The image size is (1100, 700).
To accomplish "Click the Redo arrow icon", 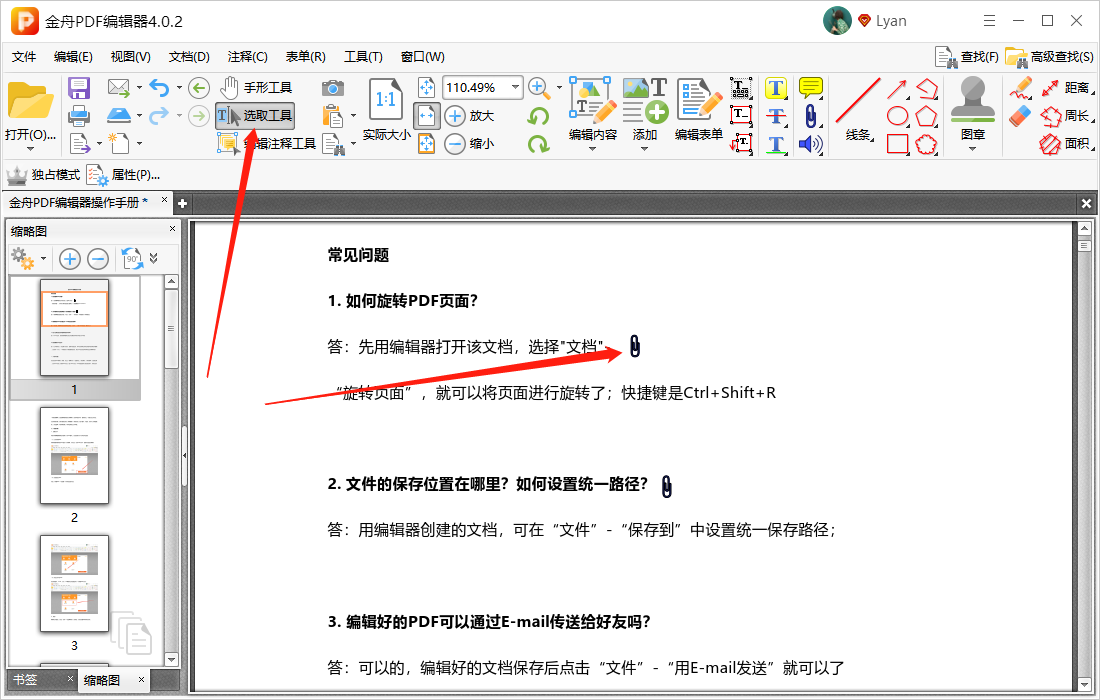I will click(x=160, y=115).
